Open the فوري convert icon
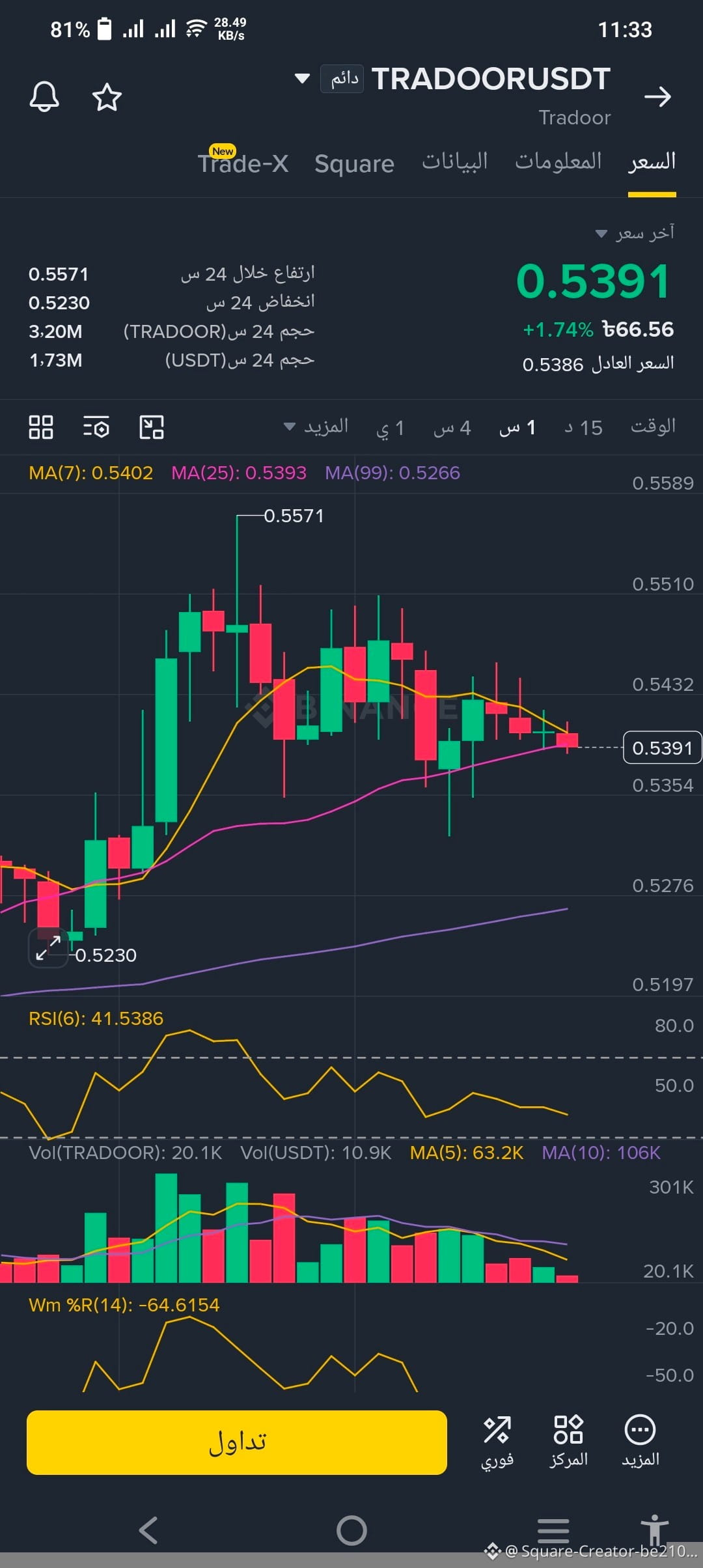The height and width of the screenshot is (1568, 703). coord(497,1441)
